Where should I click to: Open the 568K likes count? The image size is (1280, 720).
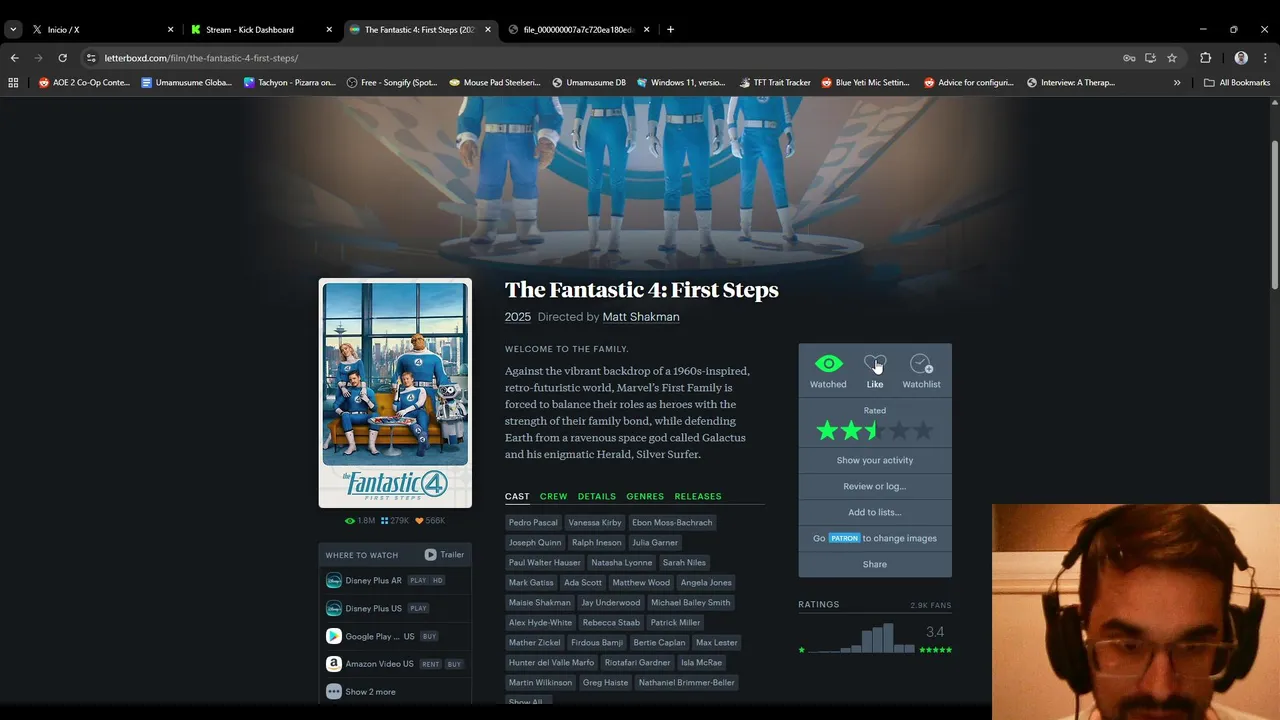tap(430, 521)
